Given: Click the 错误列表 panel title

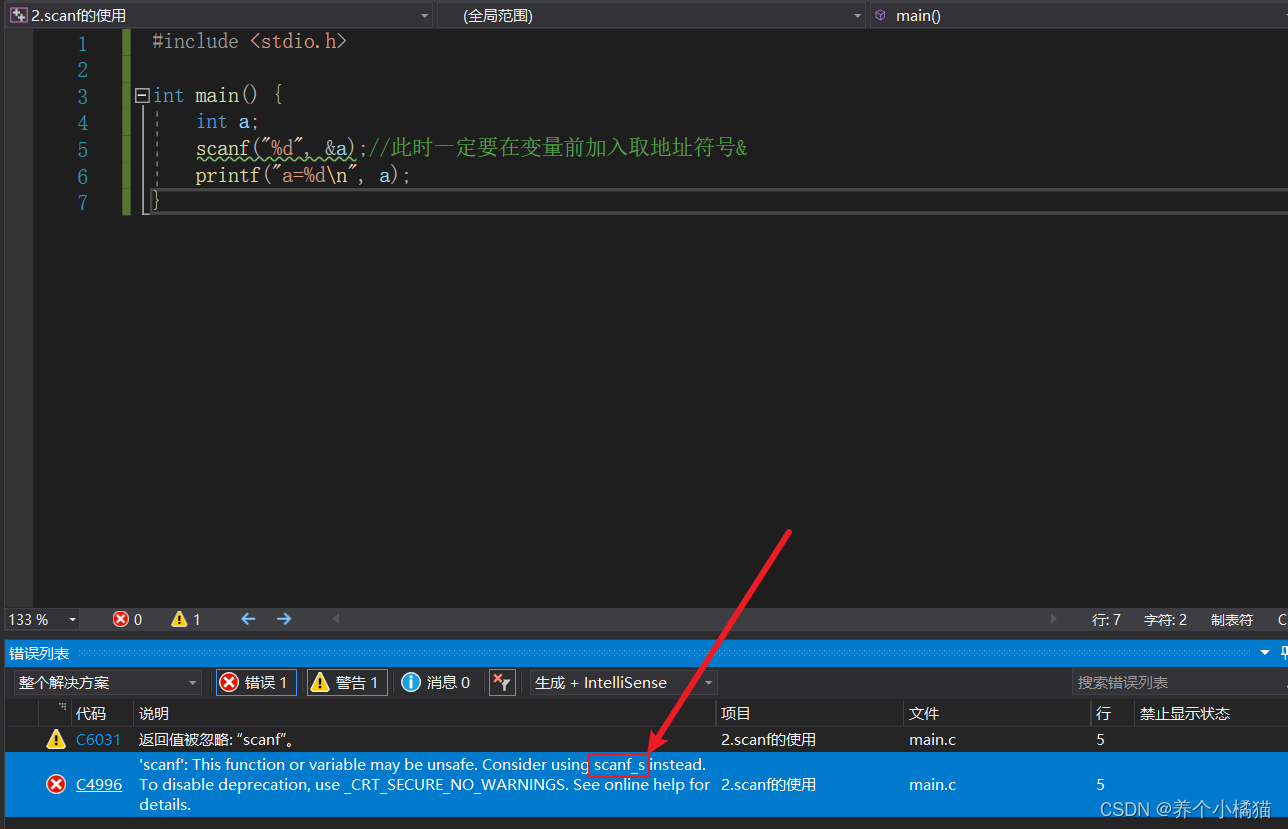Looking at the screenshot, I should (x=39, y=653).
